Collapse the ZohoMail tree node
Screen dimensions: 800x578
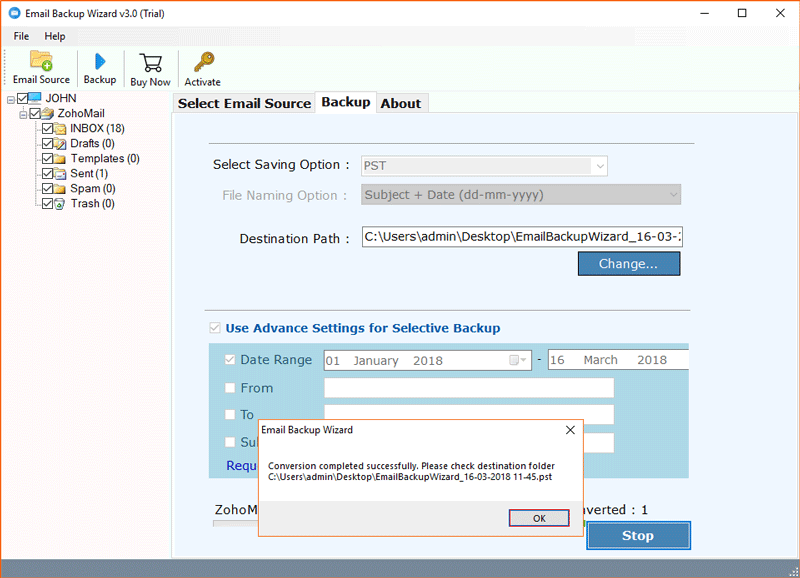tap(23, 115)
